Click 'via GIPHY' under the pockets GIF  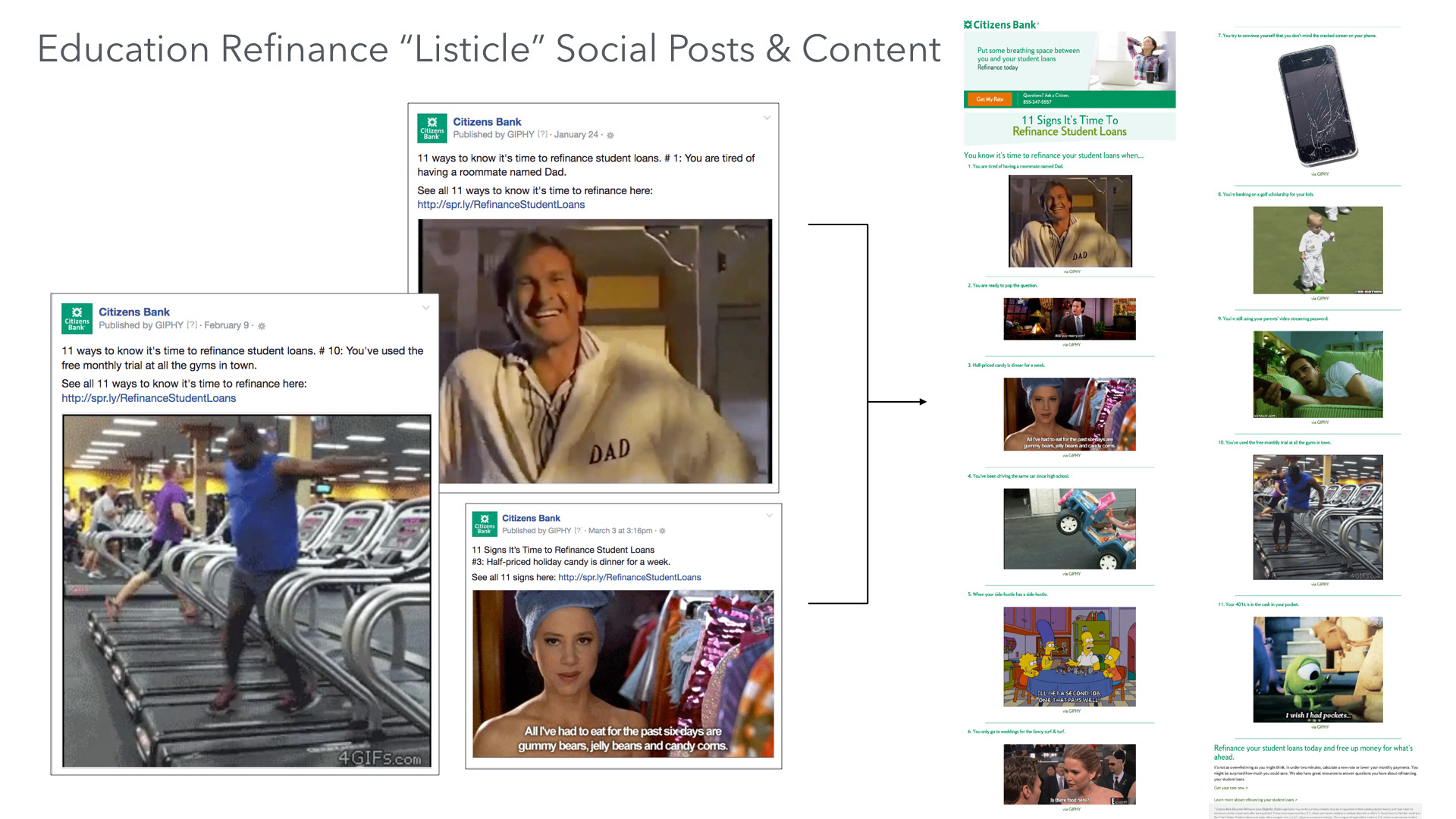pyautogui.click(x=1319, y=727)
